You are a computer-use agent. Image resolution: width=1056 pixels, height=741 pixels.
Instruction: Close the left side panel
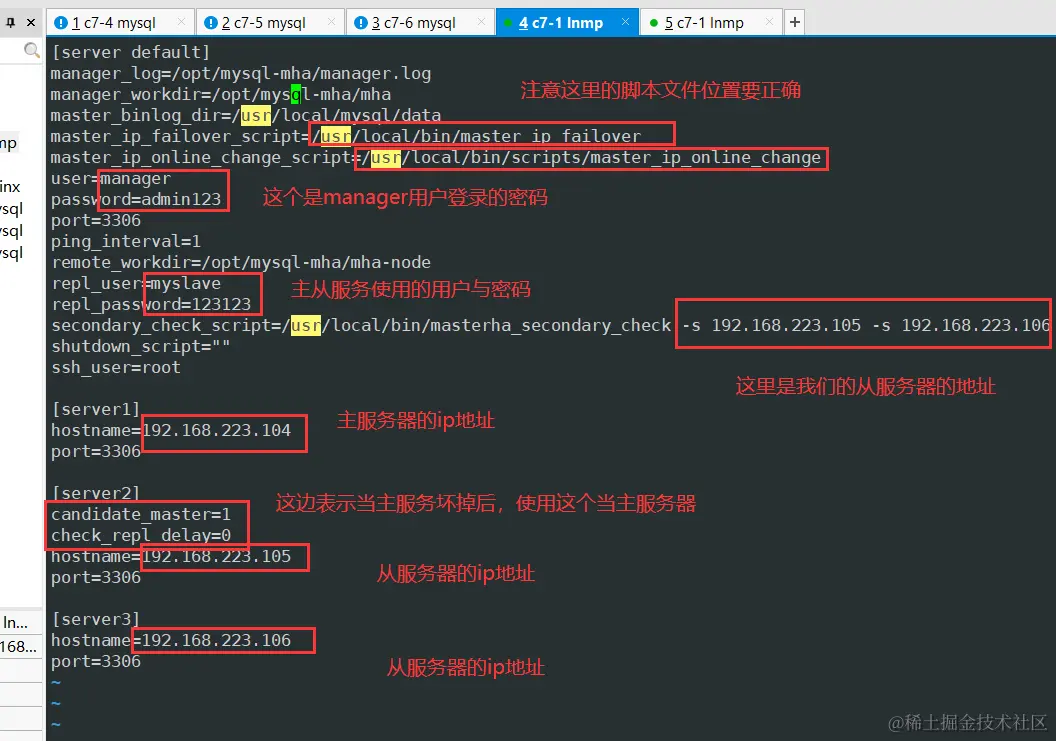click(x=31, y=22)
